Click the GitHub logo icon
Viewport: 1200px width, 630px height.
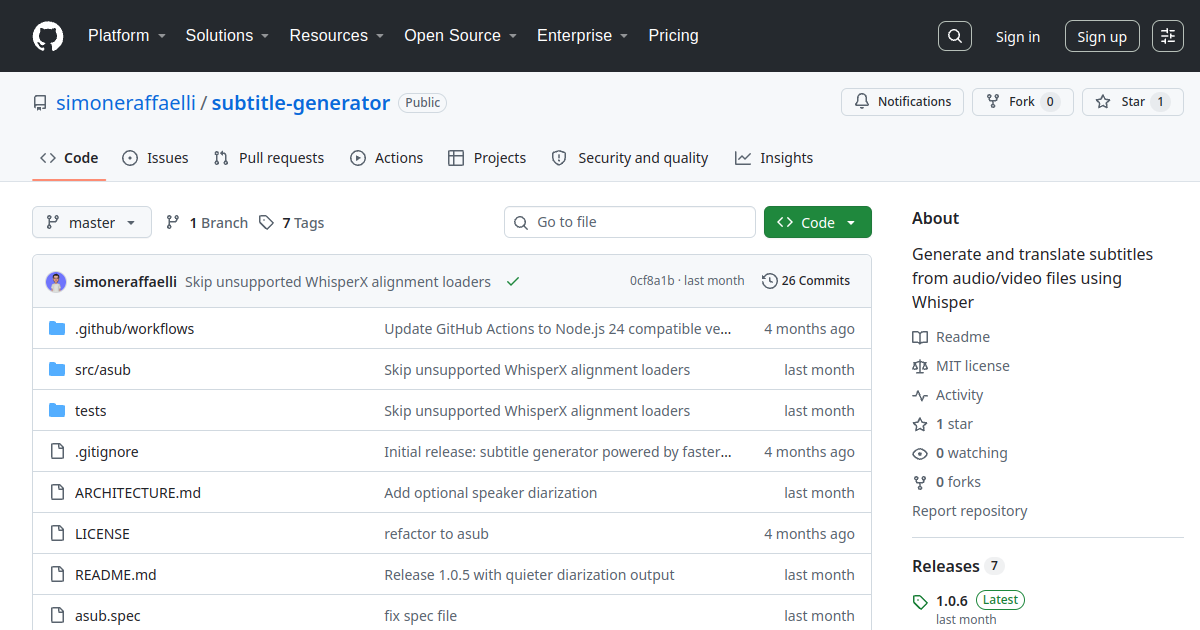tap(48, 36)
